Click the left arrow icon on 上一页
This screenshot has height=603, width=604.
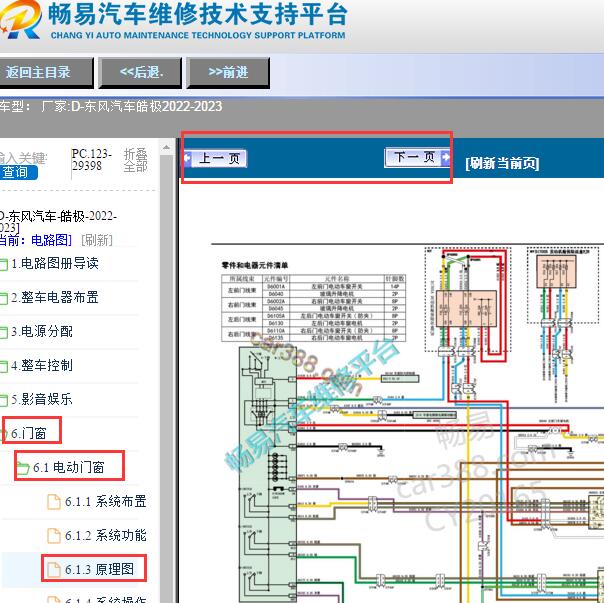(x=188, y=158)
